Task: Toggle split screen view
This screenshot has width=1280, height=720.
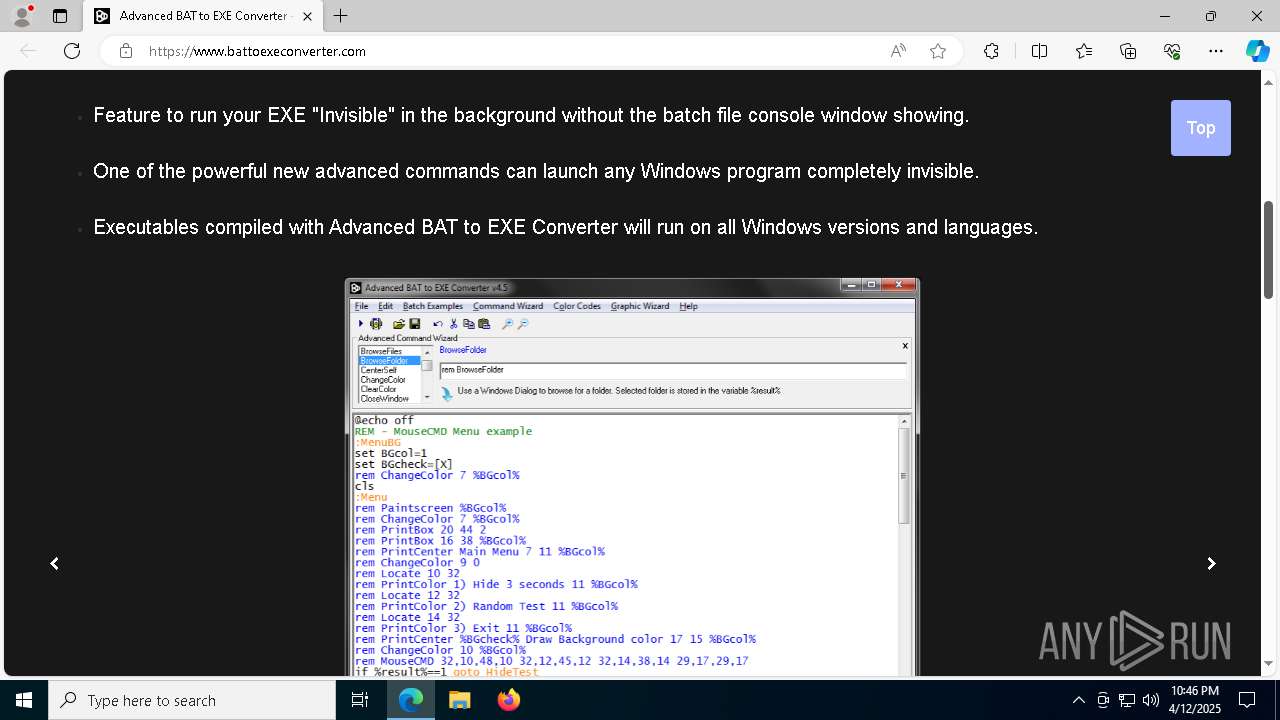Action: pos(1039,51)
